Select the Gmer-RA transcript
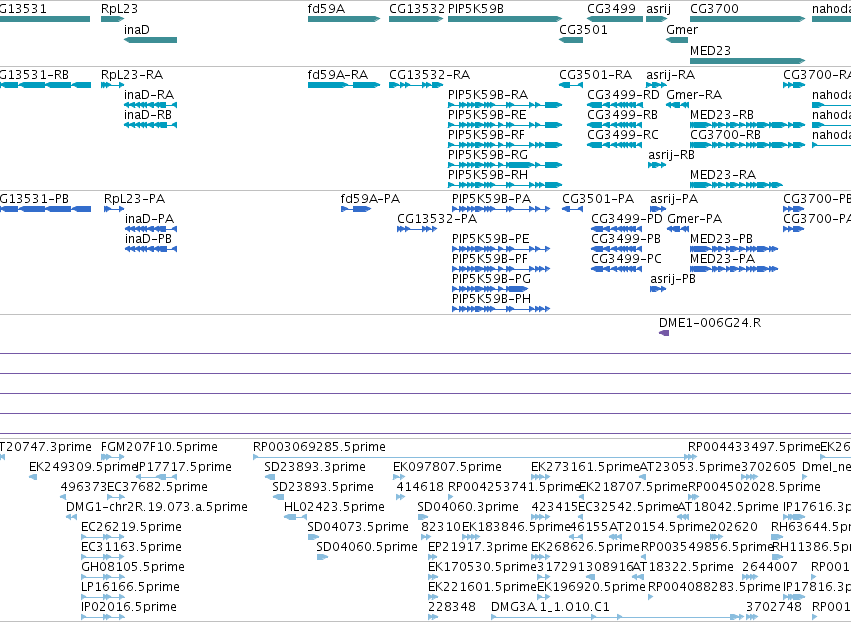851x622 pixels. (x=677, y=105)
